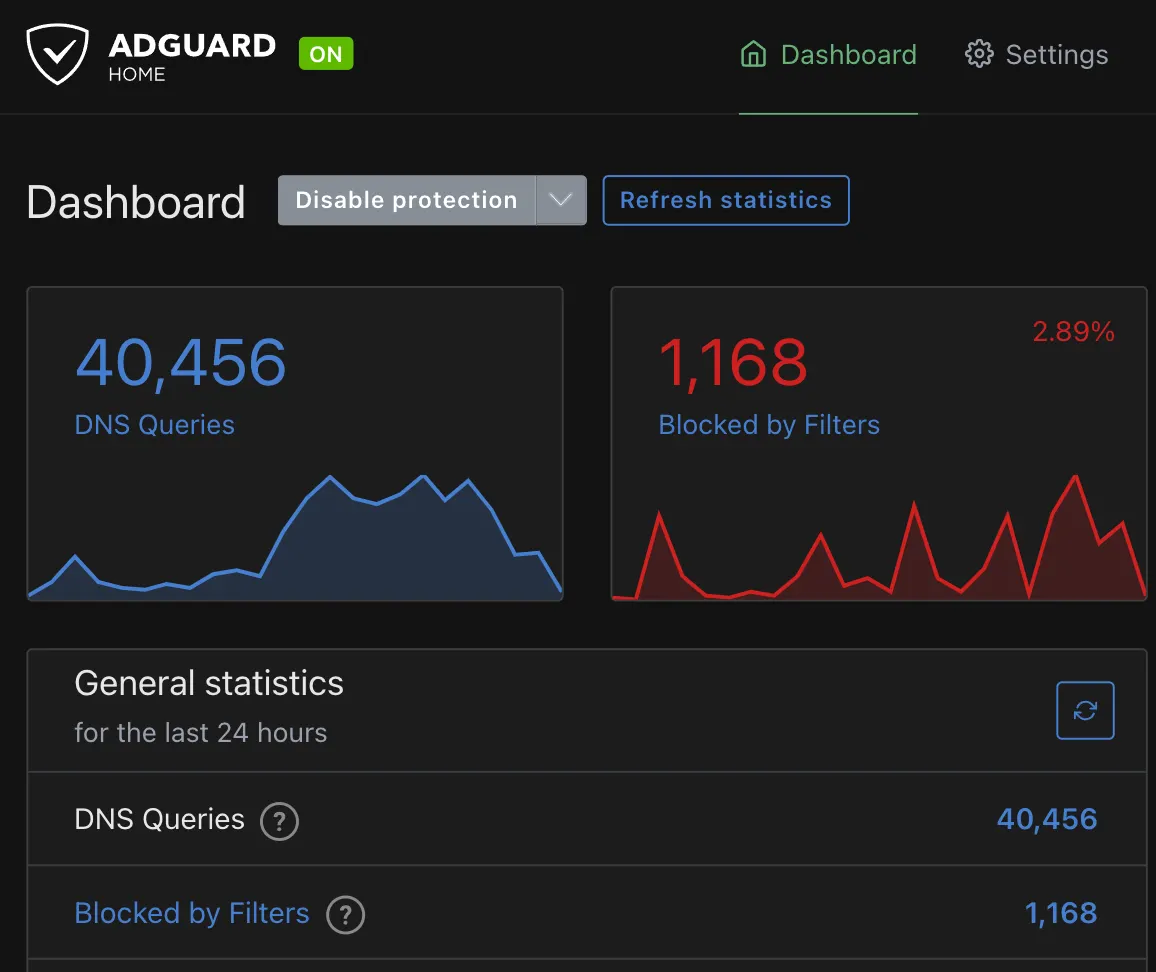This screenshot has width=1156, height=972.
Task: Click the ON indicator to check protection state
Action: [325, 55]
